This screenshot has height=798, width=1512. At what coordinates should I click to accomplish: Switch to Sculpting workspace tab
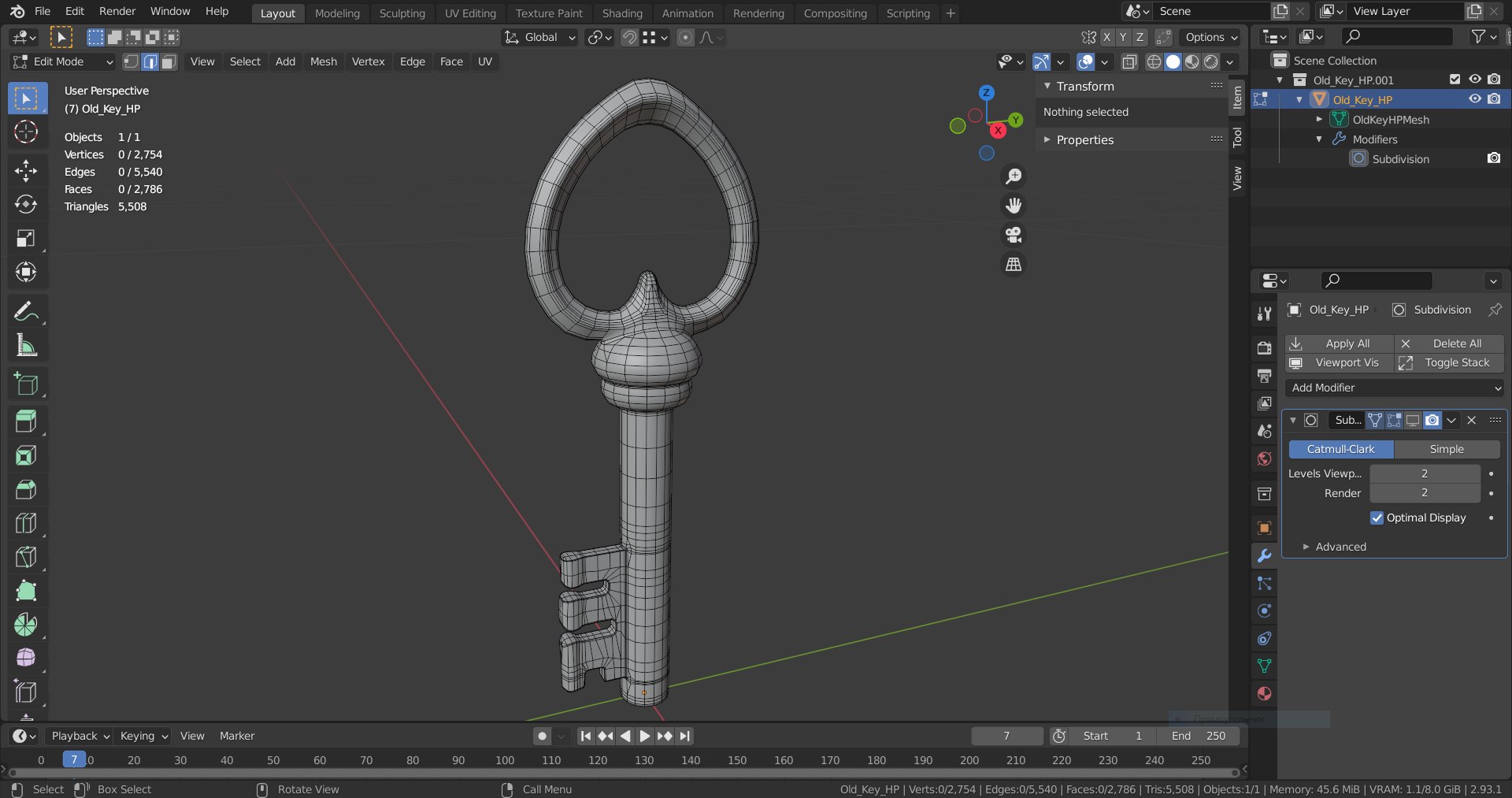coord(402,13)
